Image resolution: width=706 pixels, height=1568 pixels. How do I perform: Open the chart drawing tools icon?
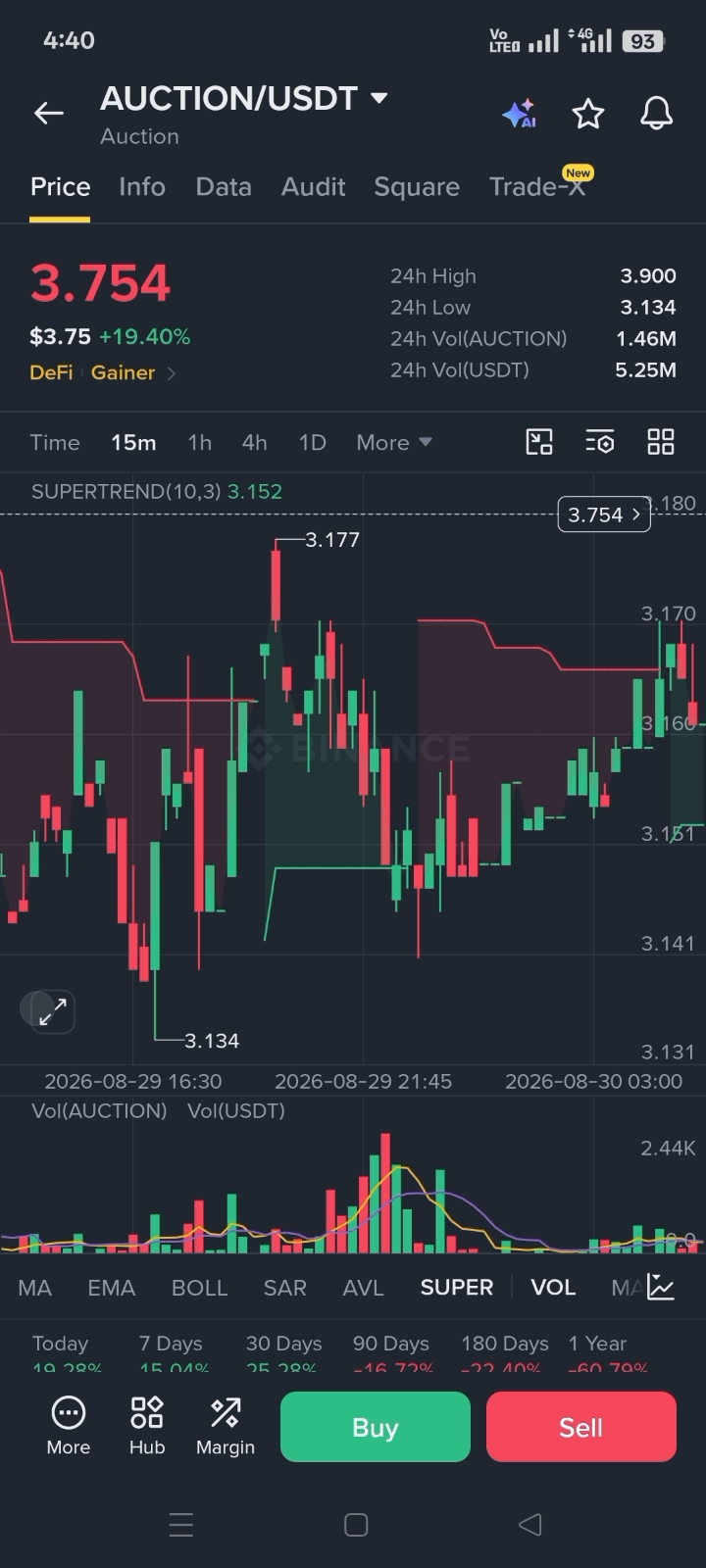pyautogui.click(x=539, y=442)
